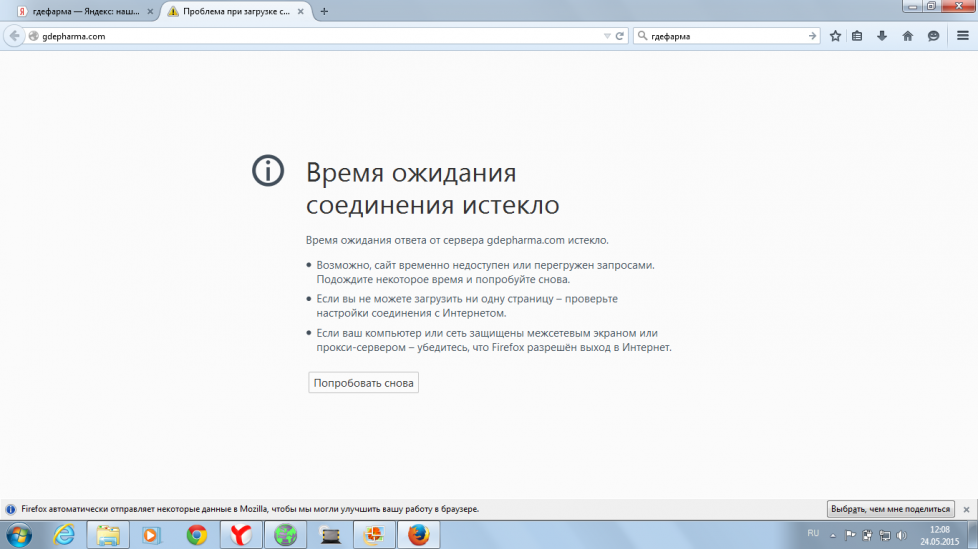
Task: Go to the Firefox home page icon
Action: point(907,36)
